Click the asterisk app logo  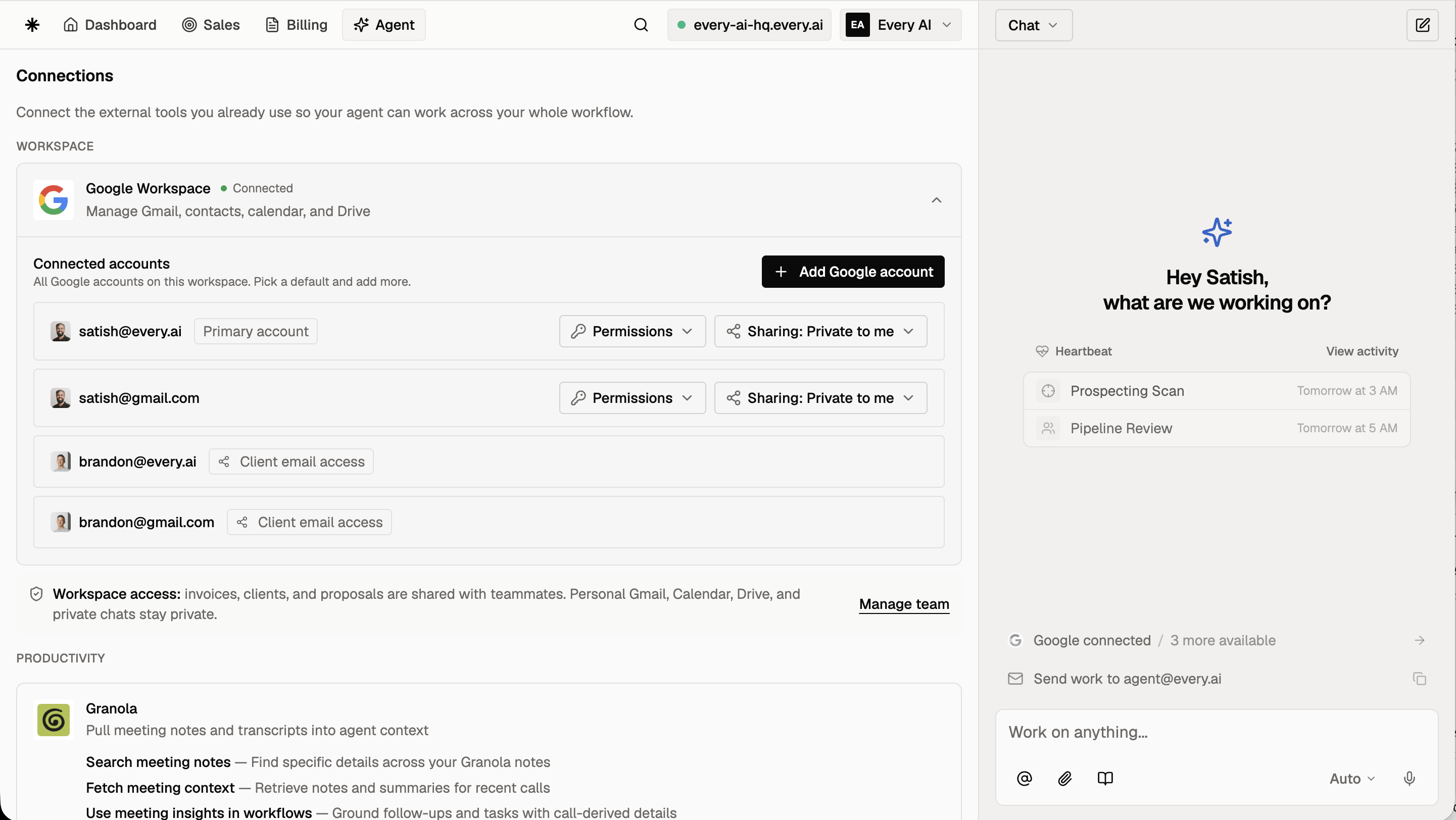click(32, 25)
